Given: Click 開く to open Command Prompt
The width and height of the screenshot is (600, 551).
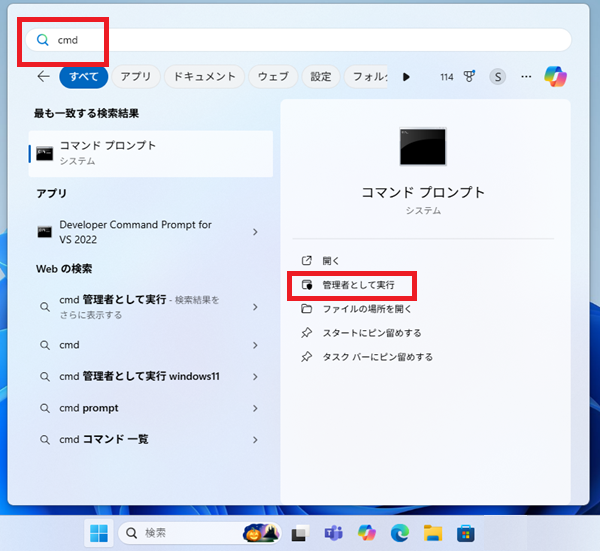Looking at the screenshot, I should (331, 261).
